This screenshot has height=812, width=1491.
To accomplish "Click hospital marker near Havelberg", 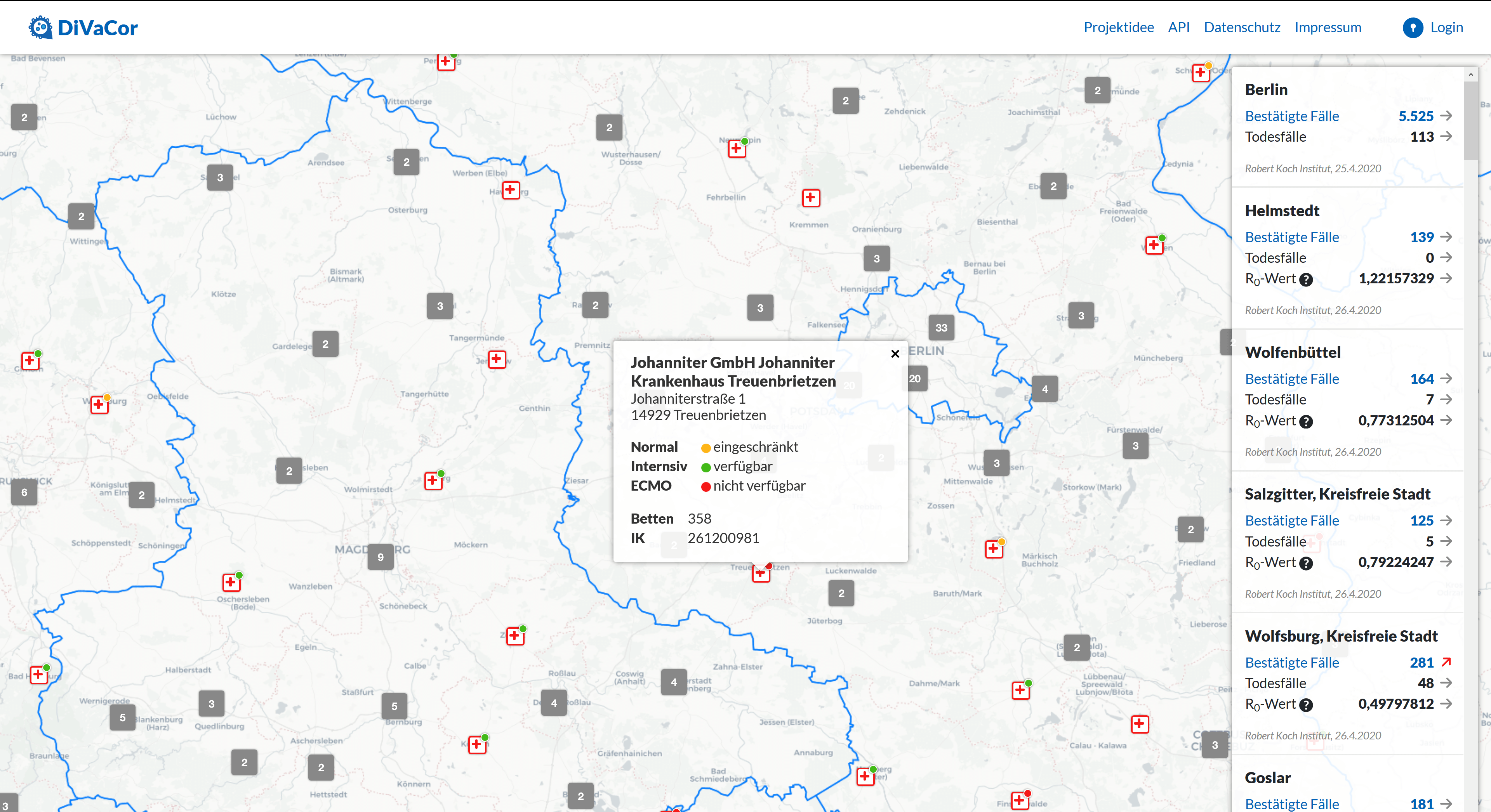I will (x=511, y=190).
